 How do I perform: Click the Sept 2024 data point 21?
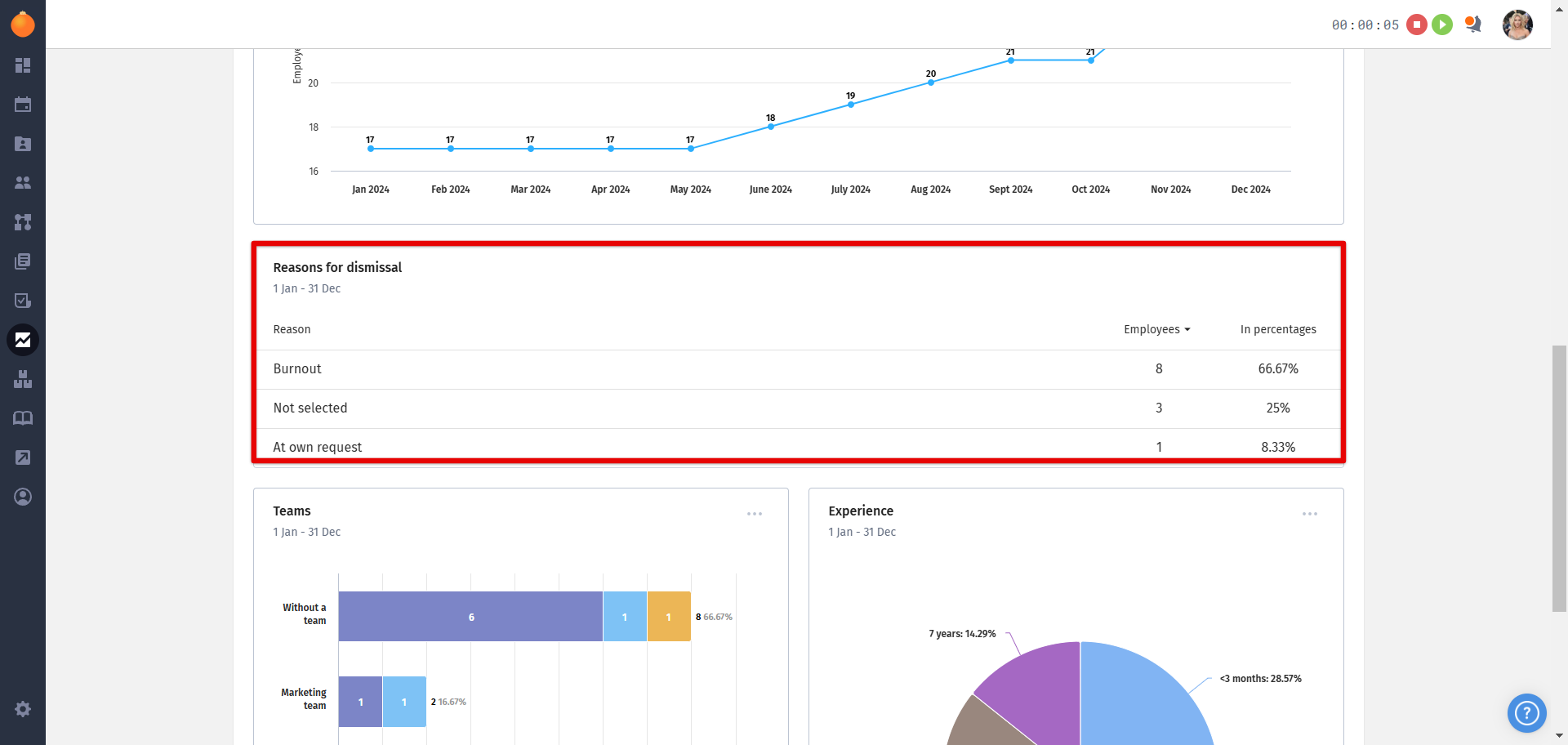pyautogui.click(x=1011, y=60)
